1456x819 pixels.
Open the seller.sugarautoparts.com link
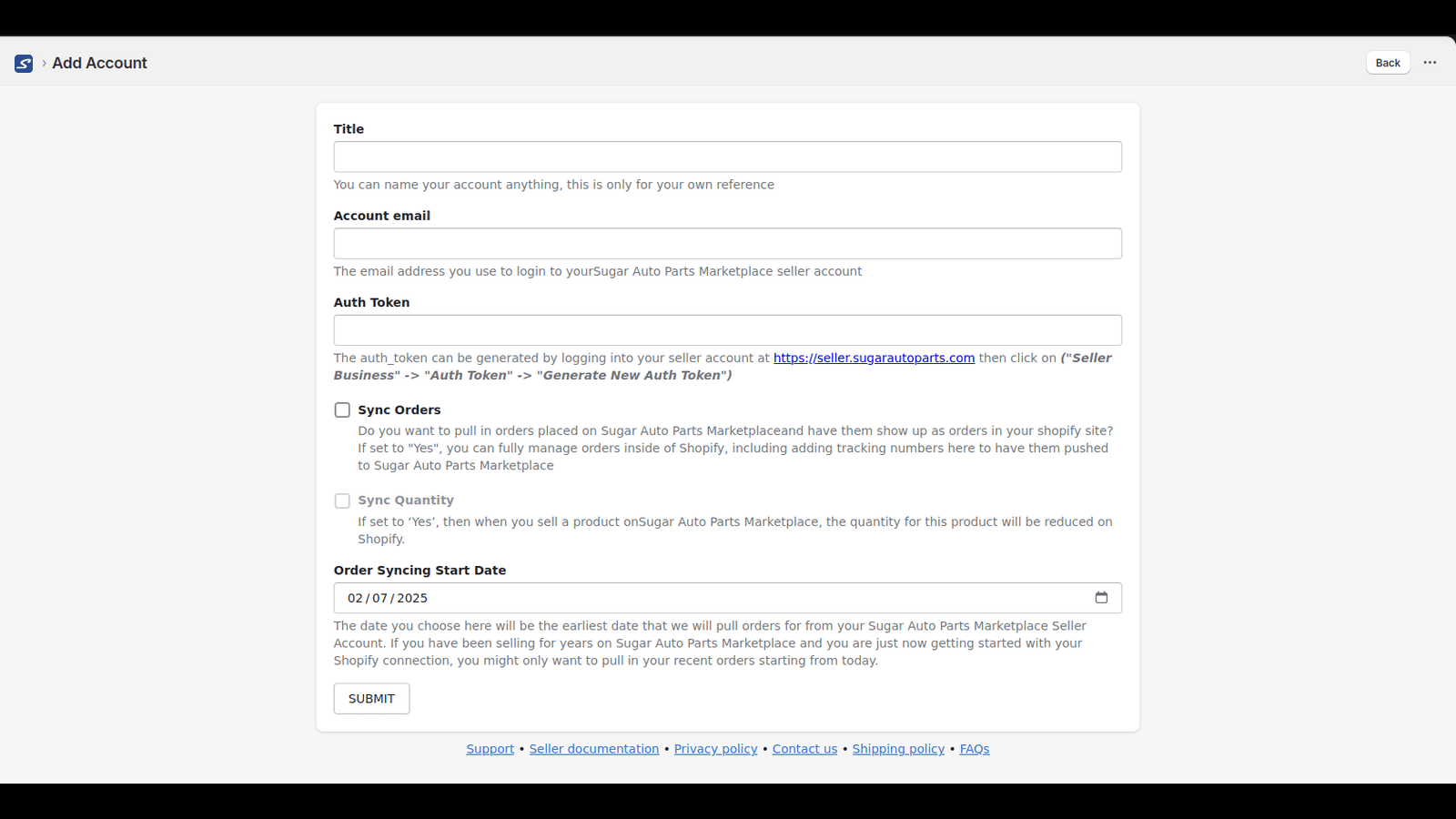(874, 359)
